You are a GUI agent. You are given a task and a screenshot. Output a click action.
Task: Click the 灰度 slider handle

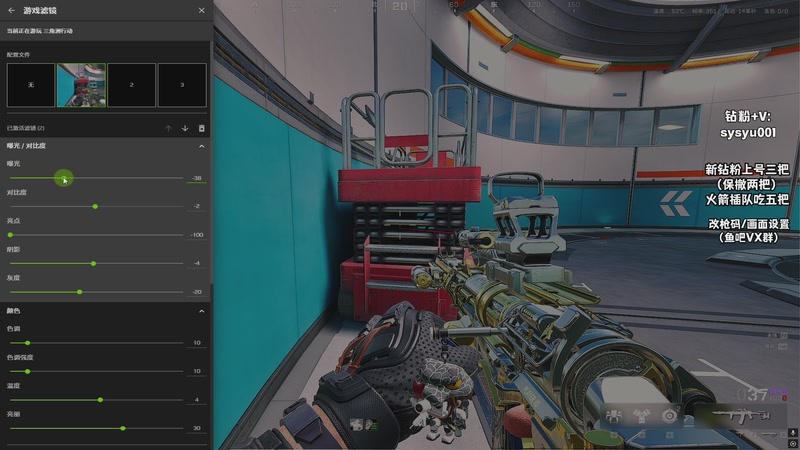point(80,292)
